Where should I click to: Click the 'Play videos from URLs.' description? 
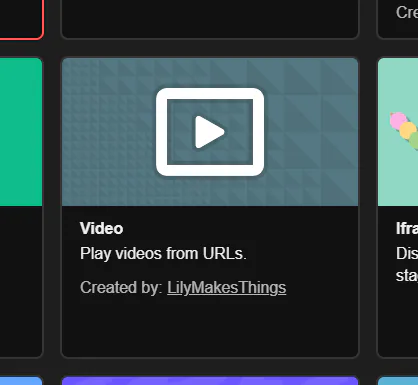[x=163, y=254]
